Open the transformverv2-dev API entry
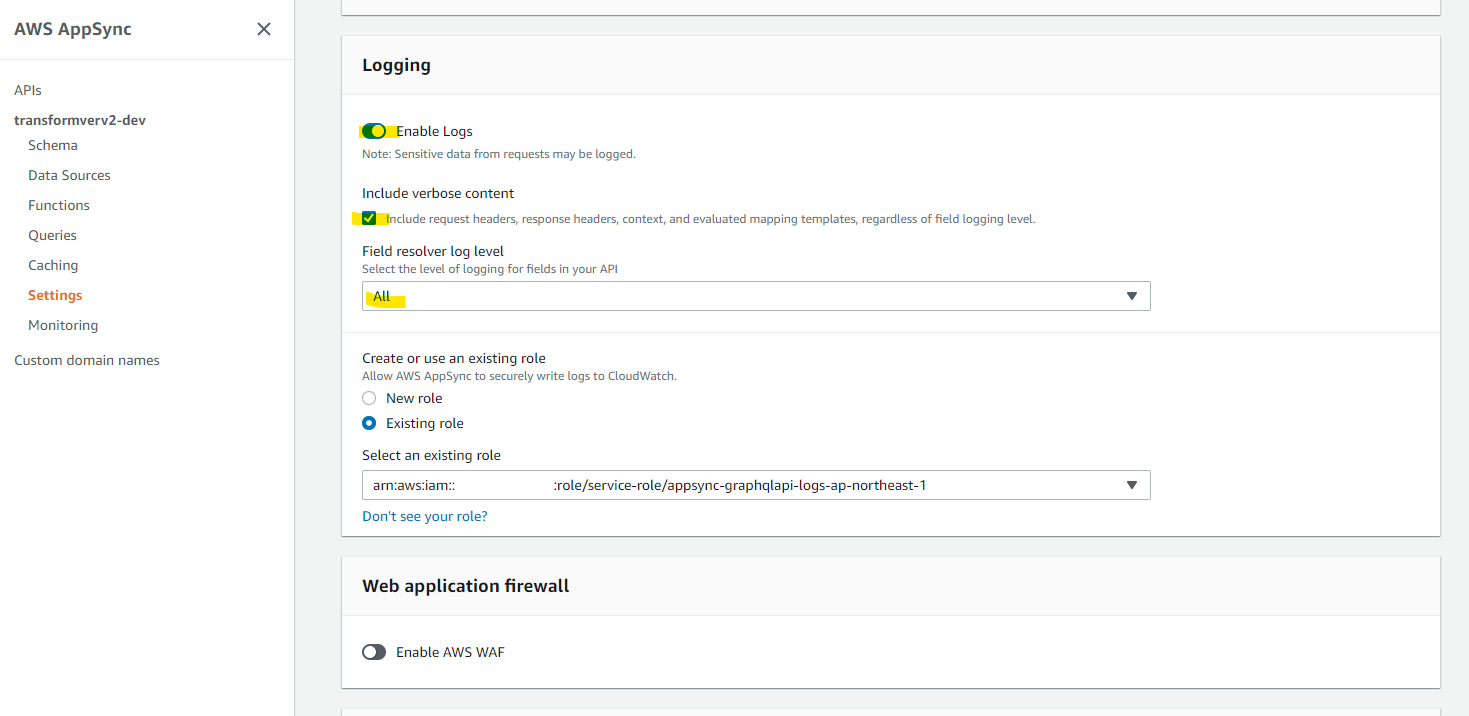 point(80,120)
